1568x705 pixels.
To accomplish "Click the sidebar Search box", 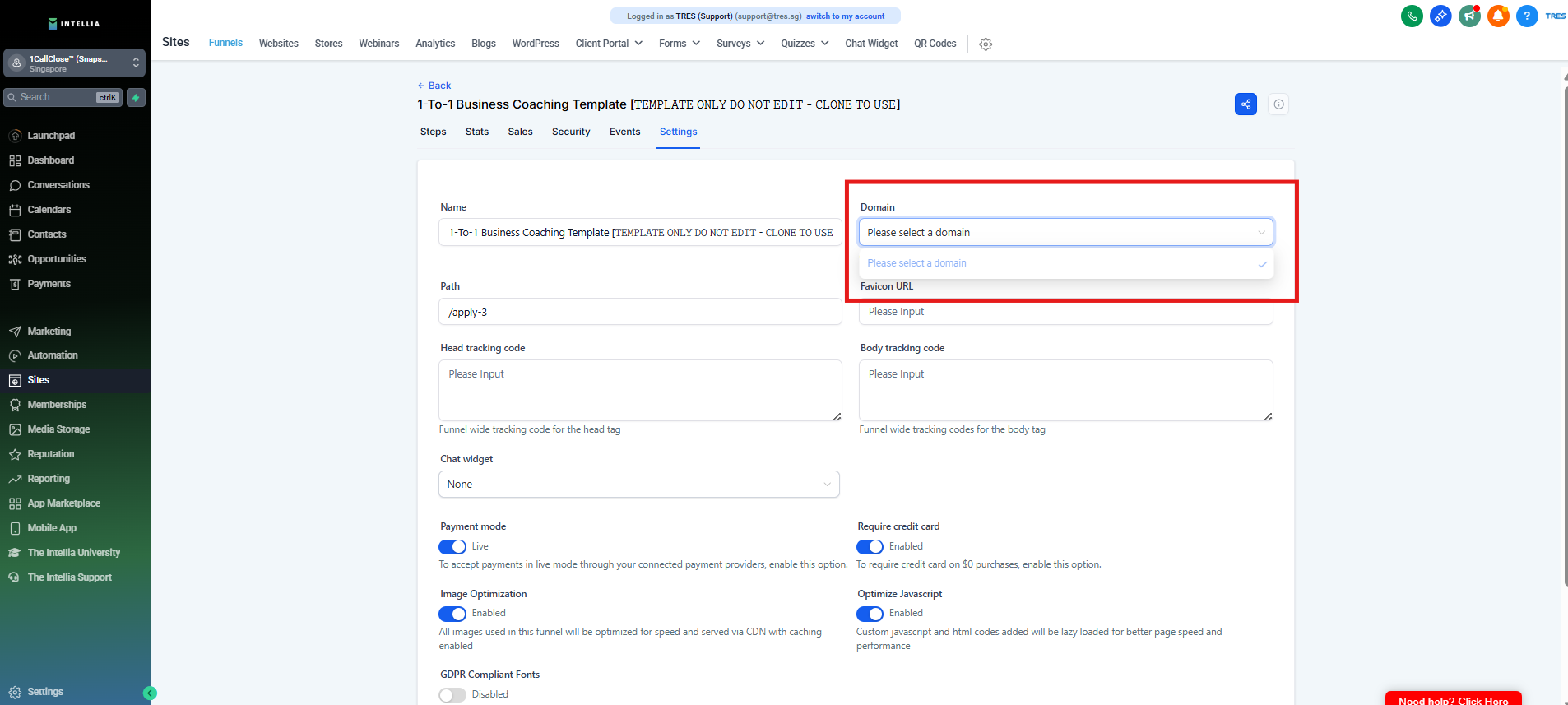I will click(63, 97).
